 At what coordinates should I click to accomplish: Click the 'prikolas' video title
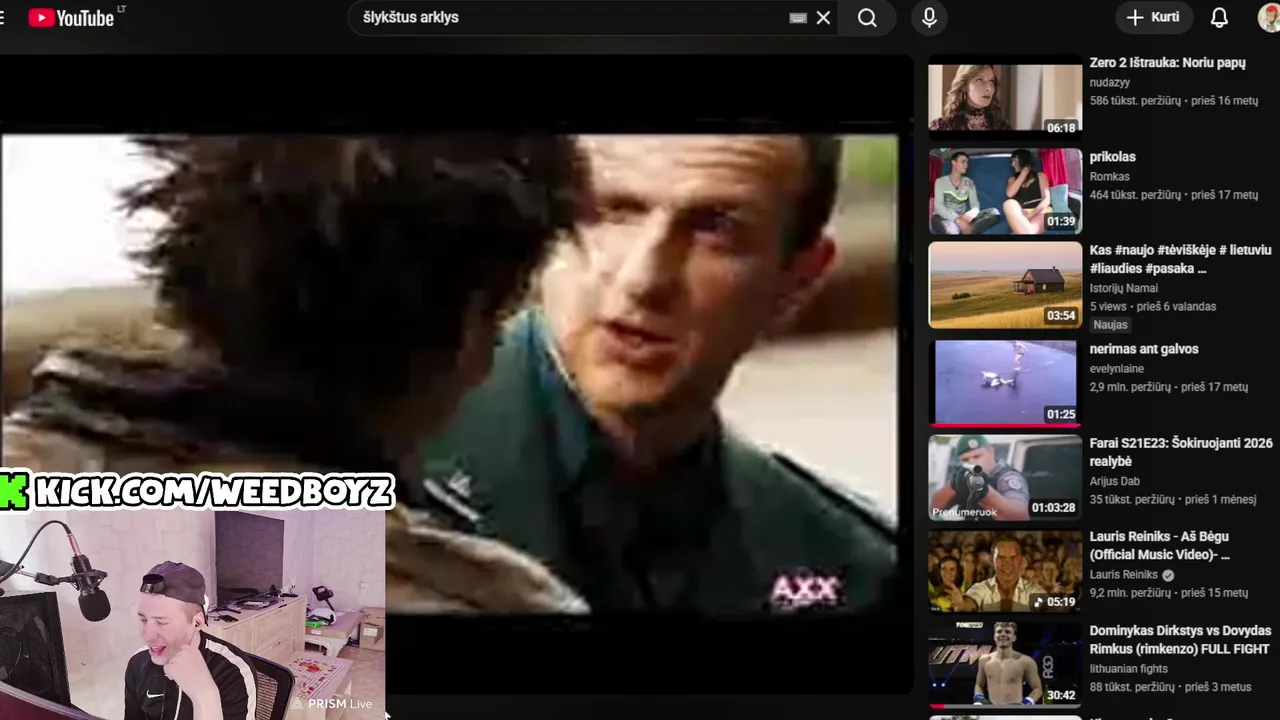[x=1112, y=157]
